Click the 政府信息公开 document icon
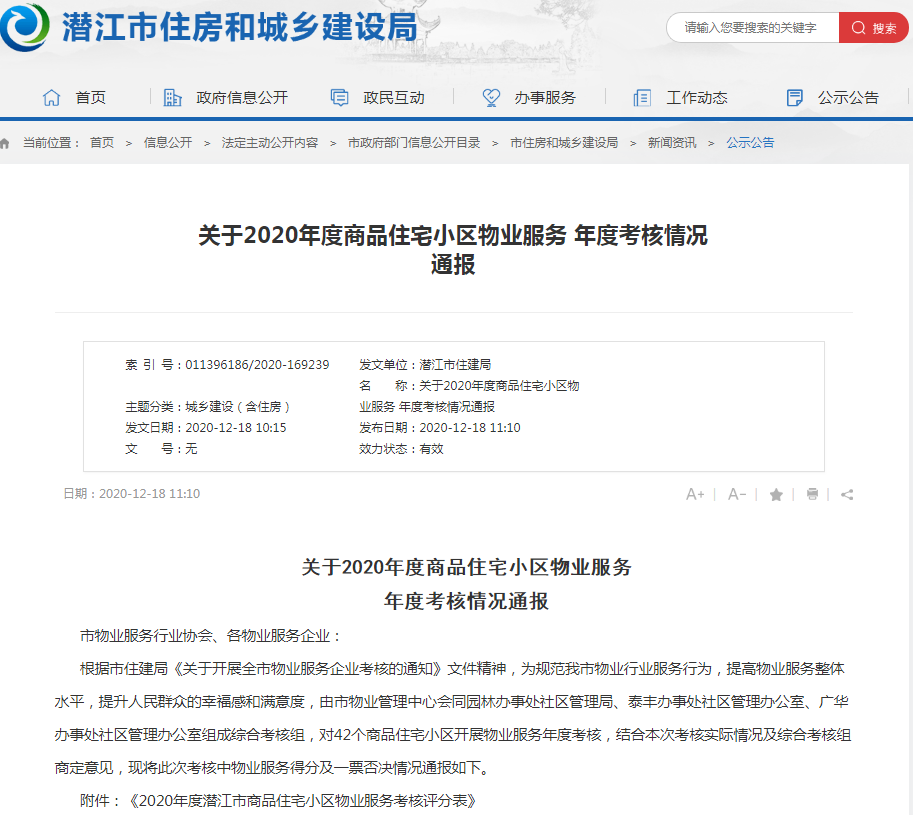Viewport: 913px width, 815px height. [x=172, y=97]
